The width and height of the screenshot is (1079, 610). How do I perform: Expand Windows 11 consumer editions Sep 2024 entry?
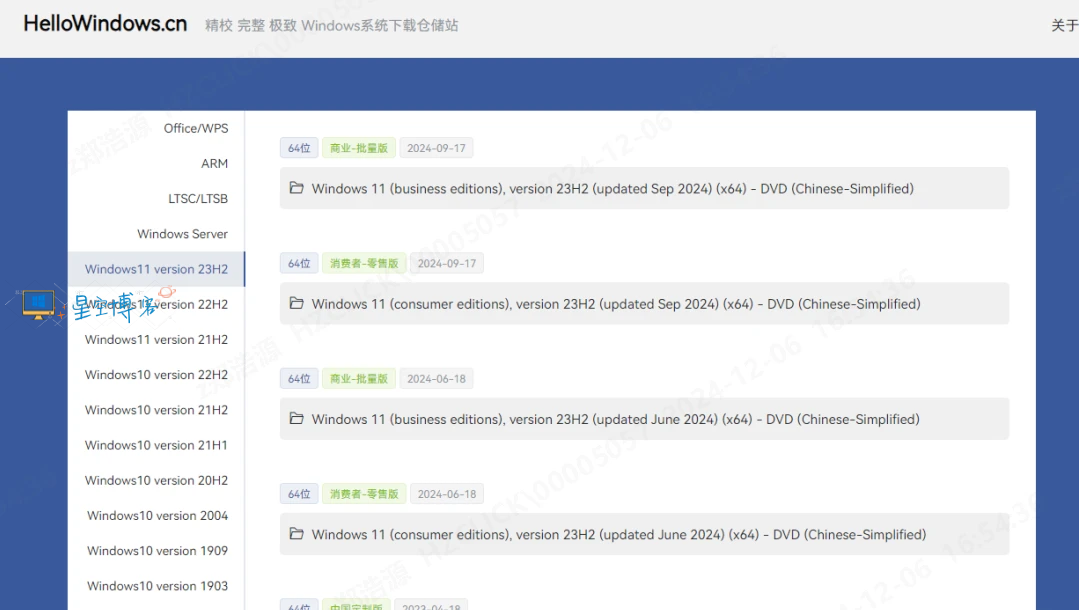pos(644,304)
